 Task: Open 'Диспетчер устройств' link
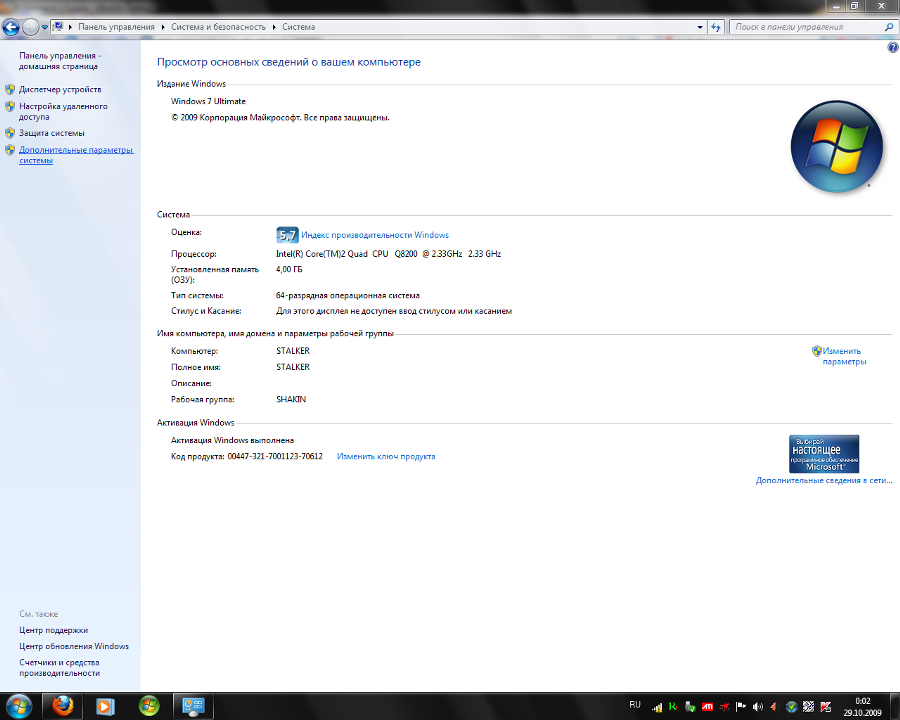[60, 90]
